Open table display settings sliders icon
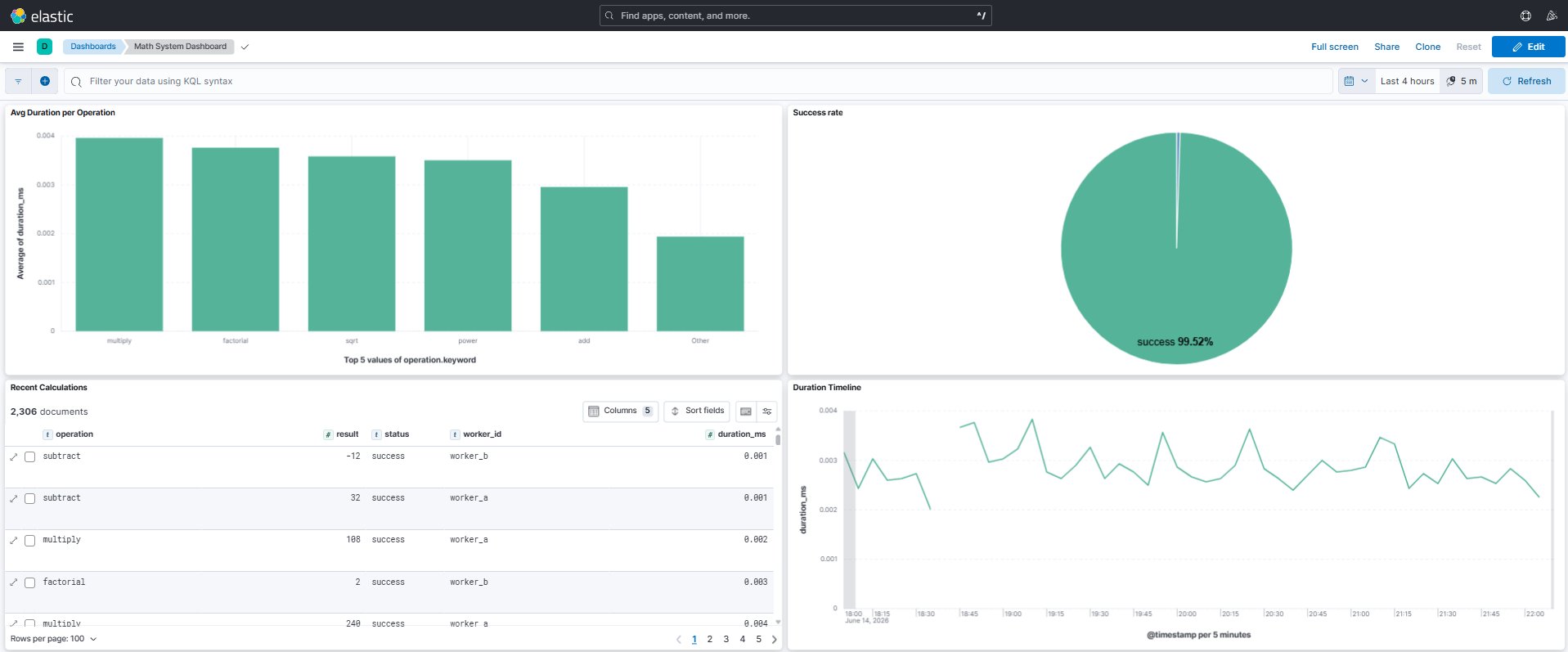This screenshot has width=1568, height=652. click(x=766, y=411)
